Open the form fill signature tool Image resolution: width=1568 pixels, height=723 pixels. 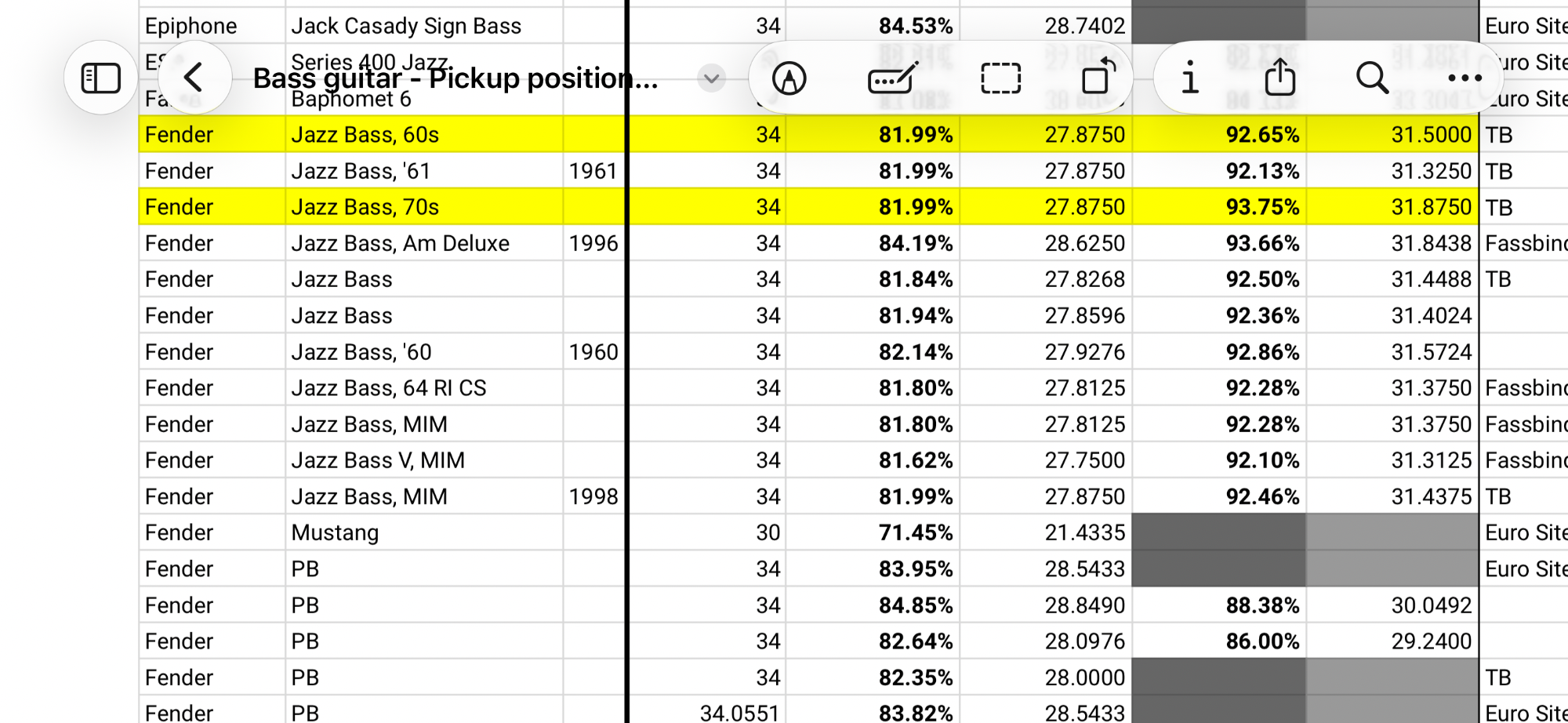894,78
